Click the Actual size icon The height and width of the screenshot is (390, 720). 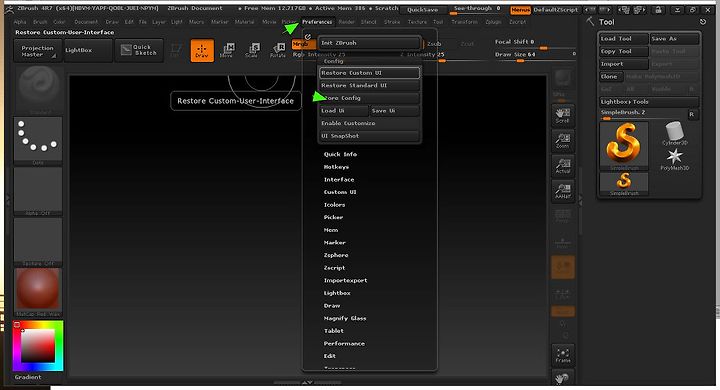[563, 165]
